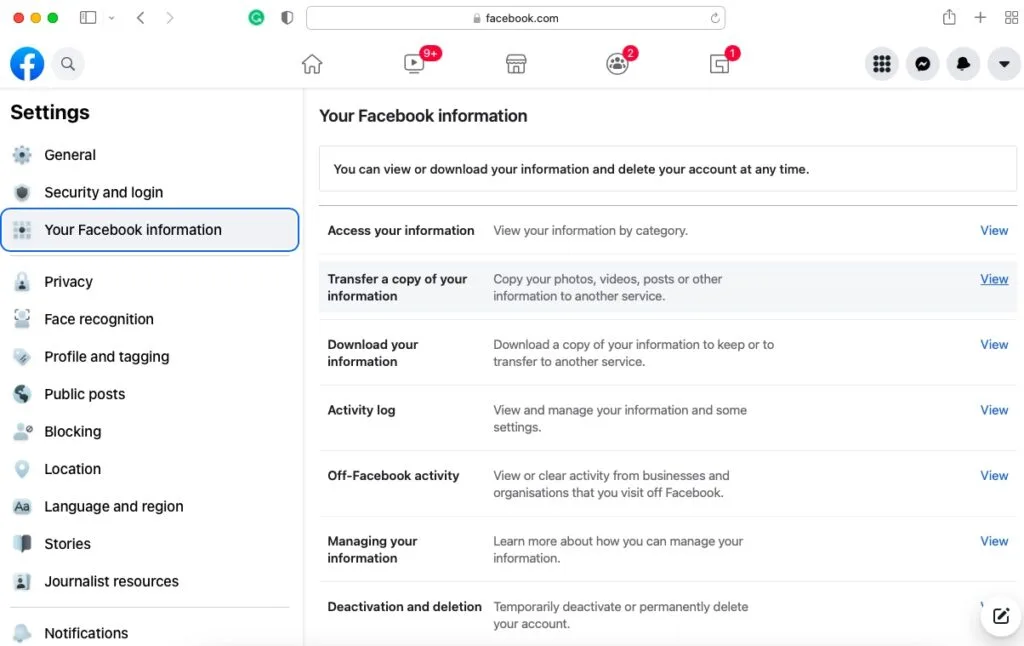
Task: View Access your information
Action: click(x=993, y=230)
